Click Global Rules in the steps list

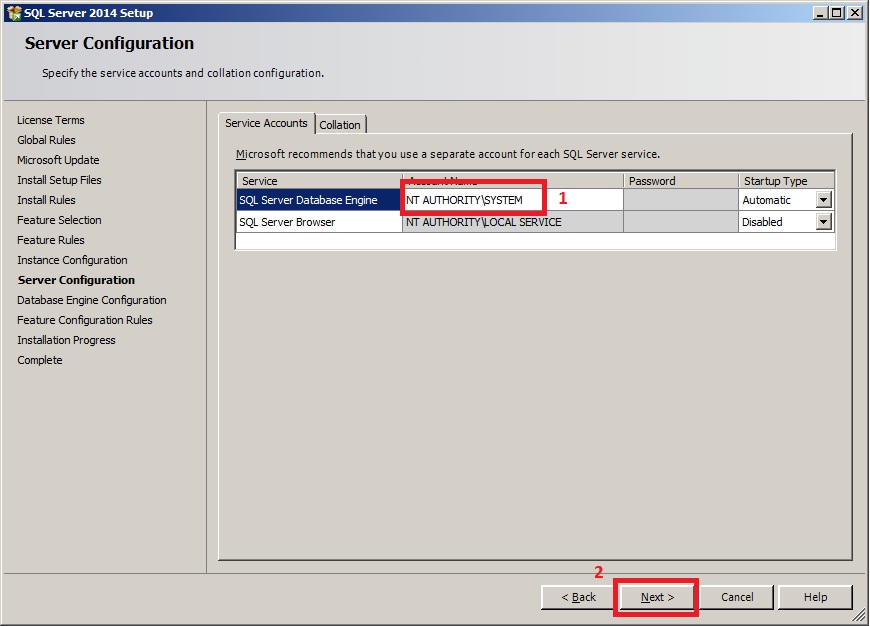(x=46, y=140)
